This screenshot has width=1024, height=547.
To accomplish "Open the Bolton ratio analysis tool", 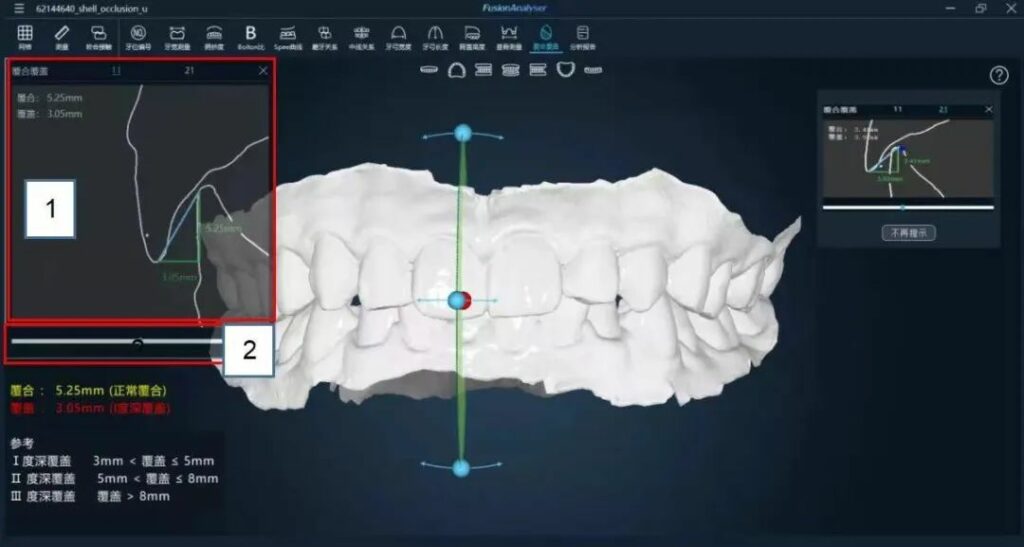I will [250, 37].
